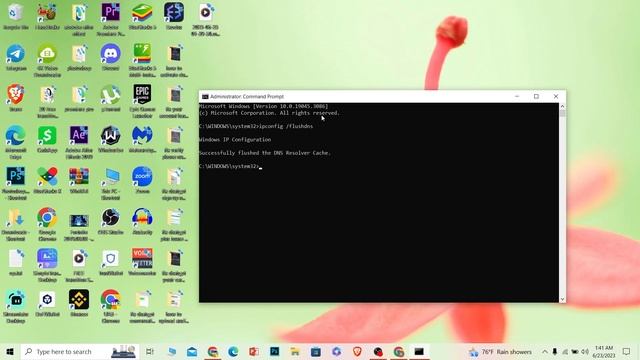Image resolution: width=640 pixels, height=360 pixels.
Task: Click the 'Windows IP Configuration' output line
Action: 235,140
